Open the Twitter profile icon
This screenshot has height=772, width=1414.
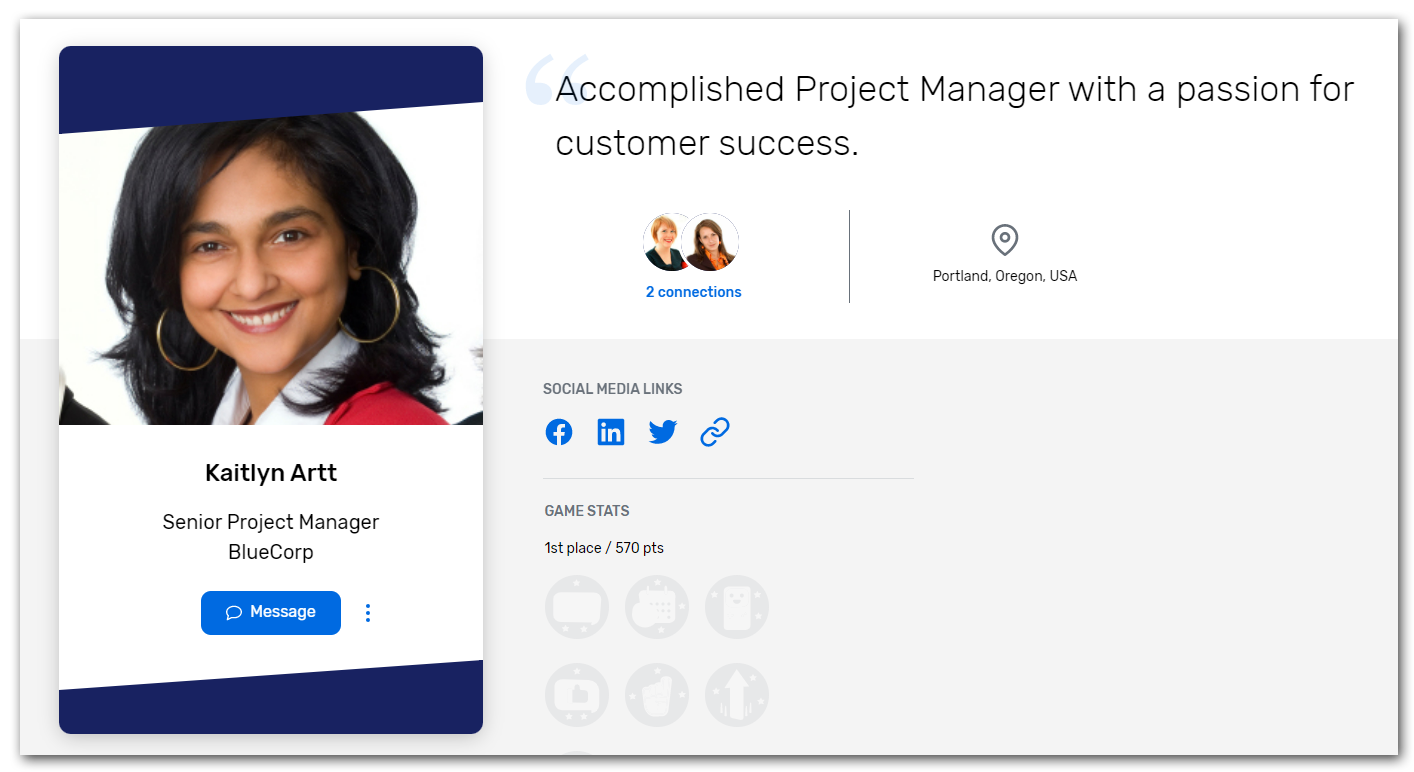(x=662, y=432)
